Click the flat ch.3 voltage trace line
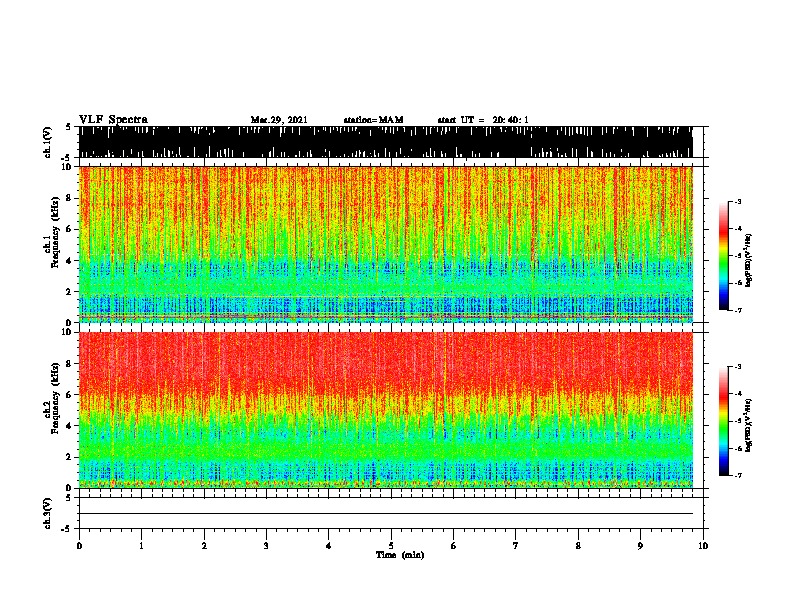Viewport: 792px width, 612px height. 385,514
